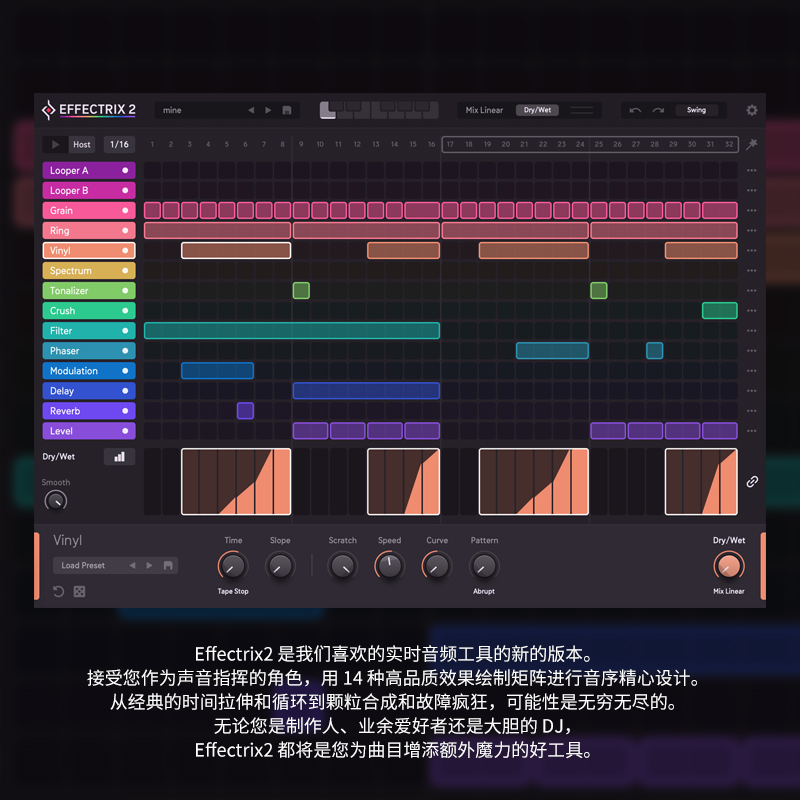800x800 pixels.
Task: Select the highlighted first Vinyl block
Action: pyautogui.click(x=236, y=251)
